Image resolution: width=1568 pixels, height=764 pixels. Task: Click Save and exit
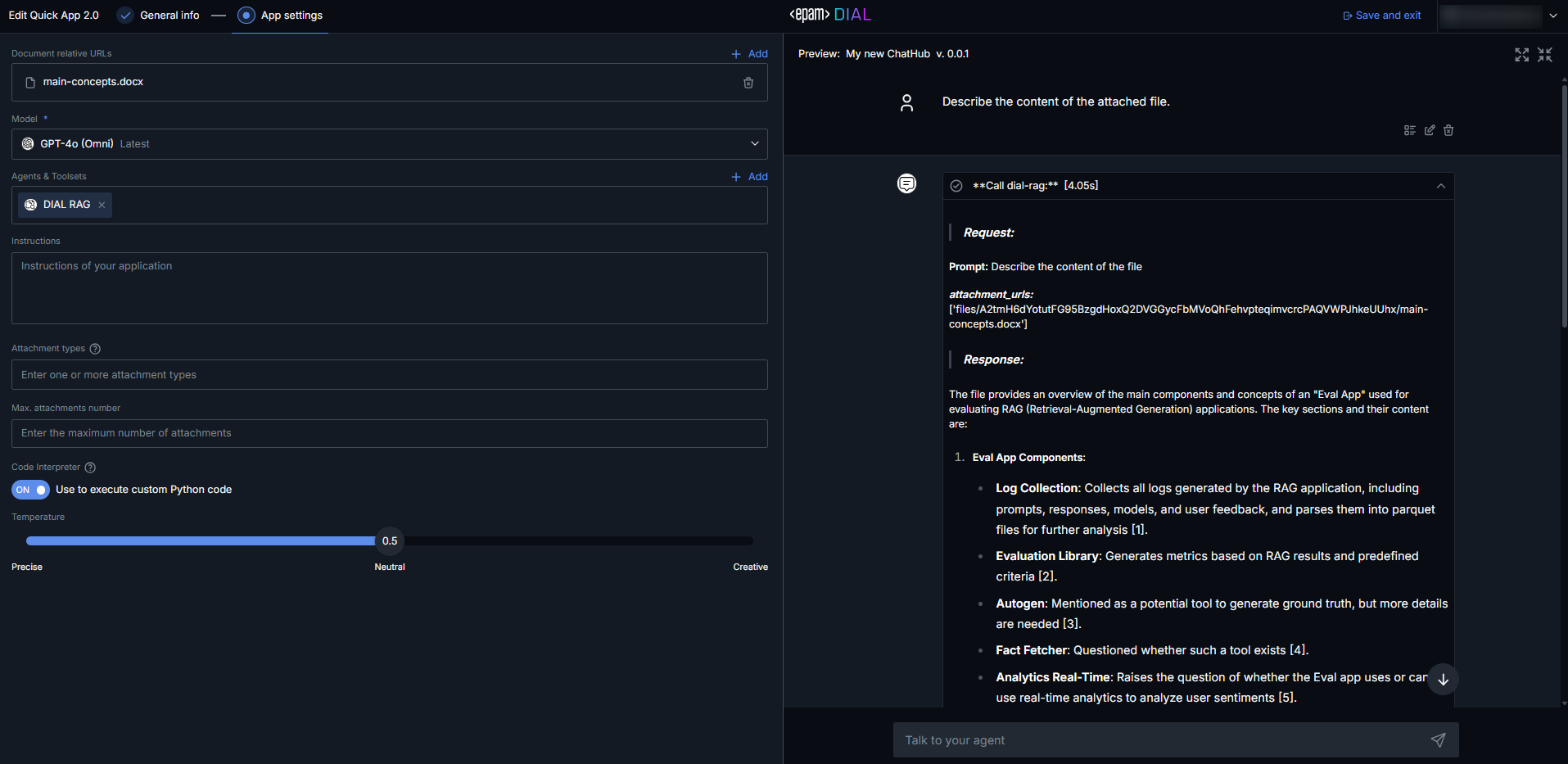coord(1381,16)
